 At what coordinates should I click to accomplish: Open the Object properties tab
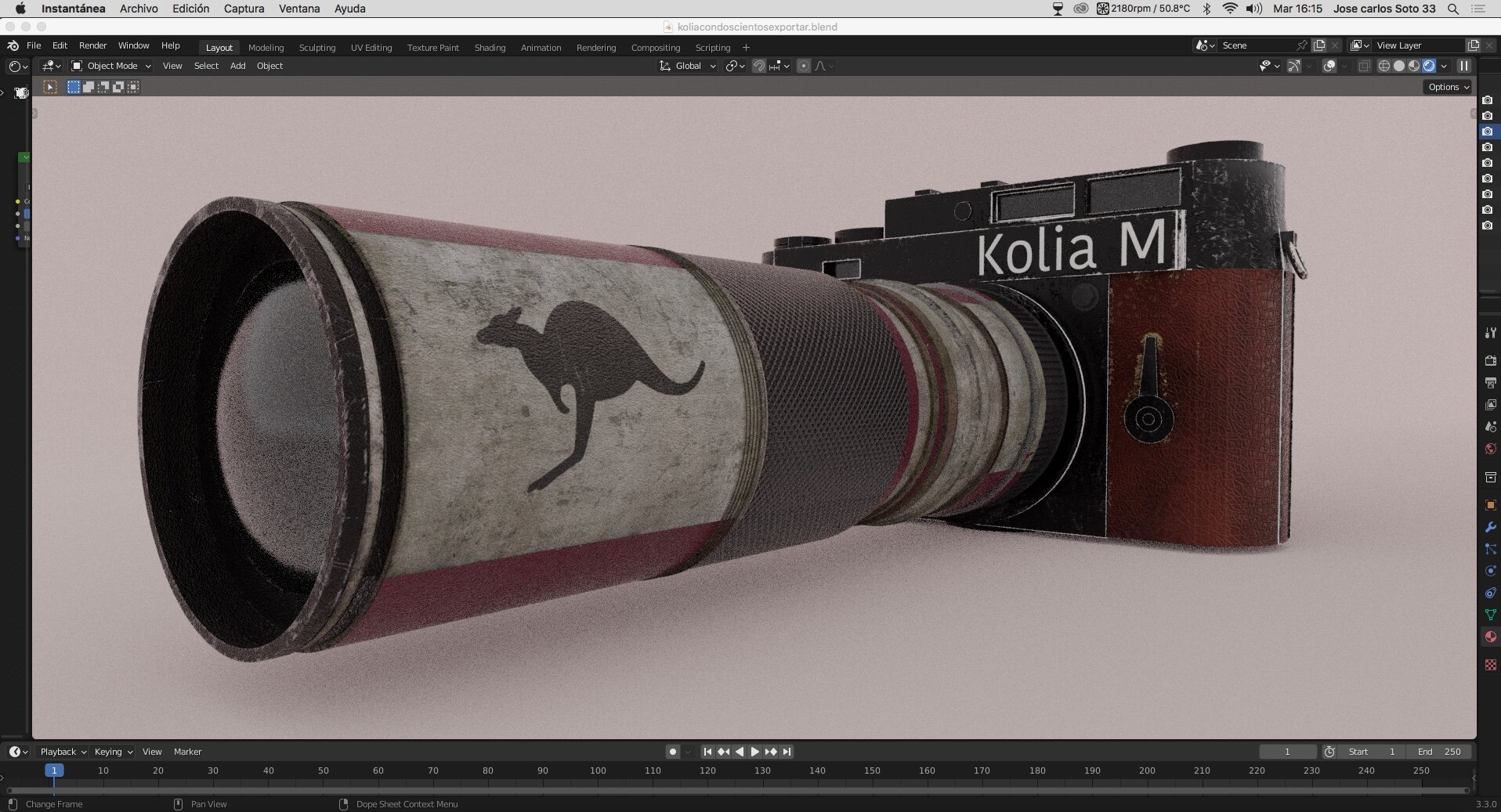[x=1490, y=505]
